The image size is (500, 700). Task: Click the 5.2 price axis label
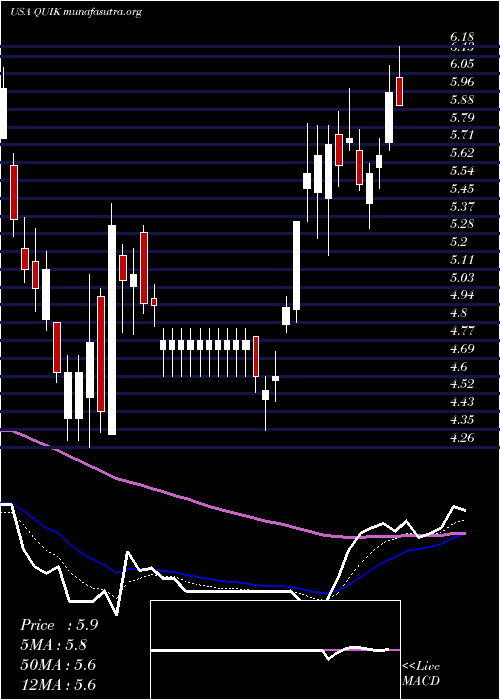coord(458,242)
